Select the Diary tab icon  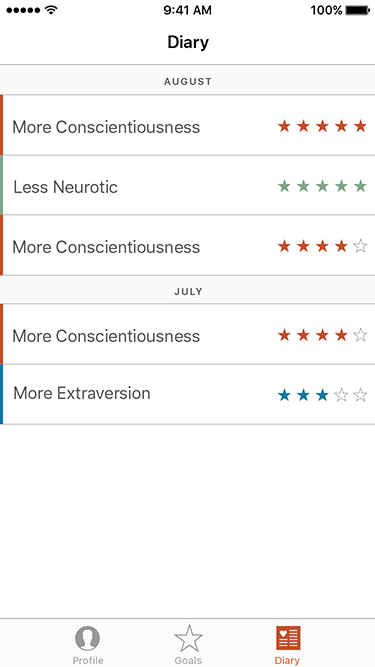click(x=288, y=638)
